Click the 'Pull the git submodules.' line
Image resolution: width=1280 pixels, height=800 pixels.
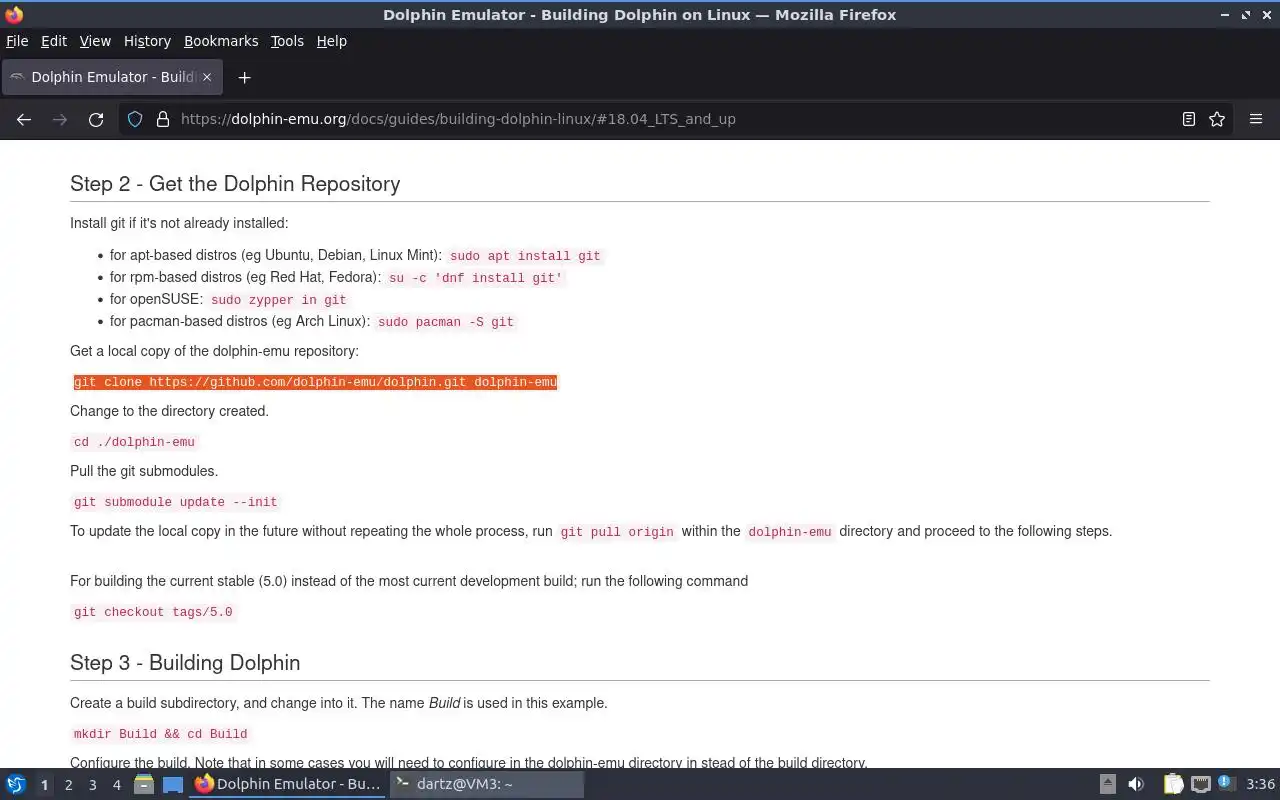(x=144, y=471)
